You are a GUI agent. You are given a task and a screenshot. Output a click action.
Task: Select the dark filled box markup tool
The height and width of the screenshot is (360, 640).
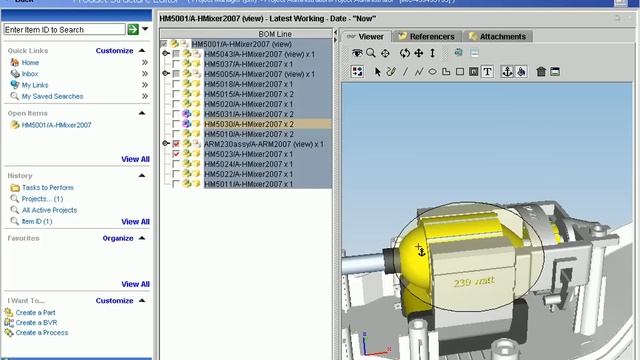click(x=473, y=72)
